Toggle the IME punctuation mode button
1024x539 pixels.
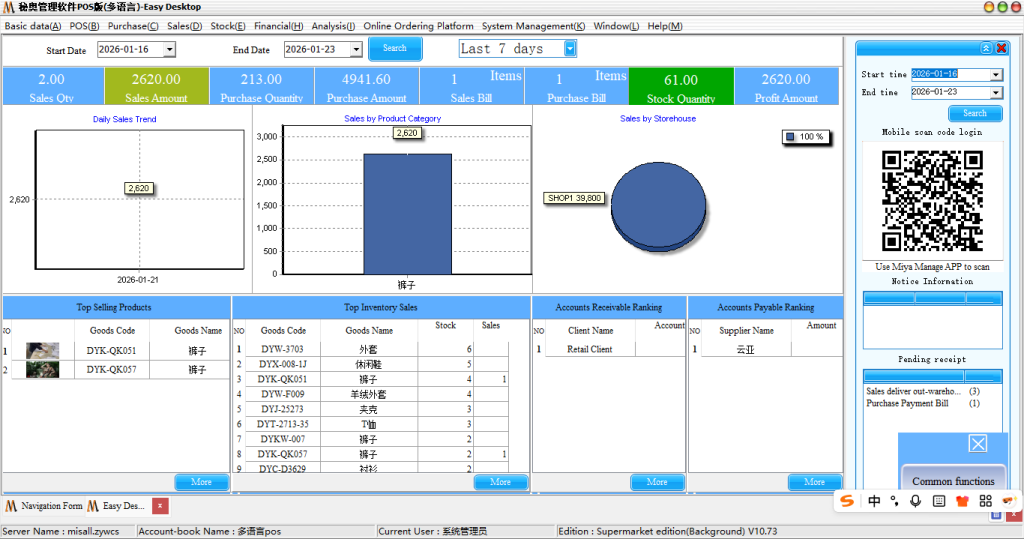pos(896,501)
